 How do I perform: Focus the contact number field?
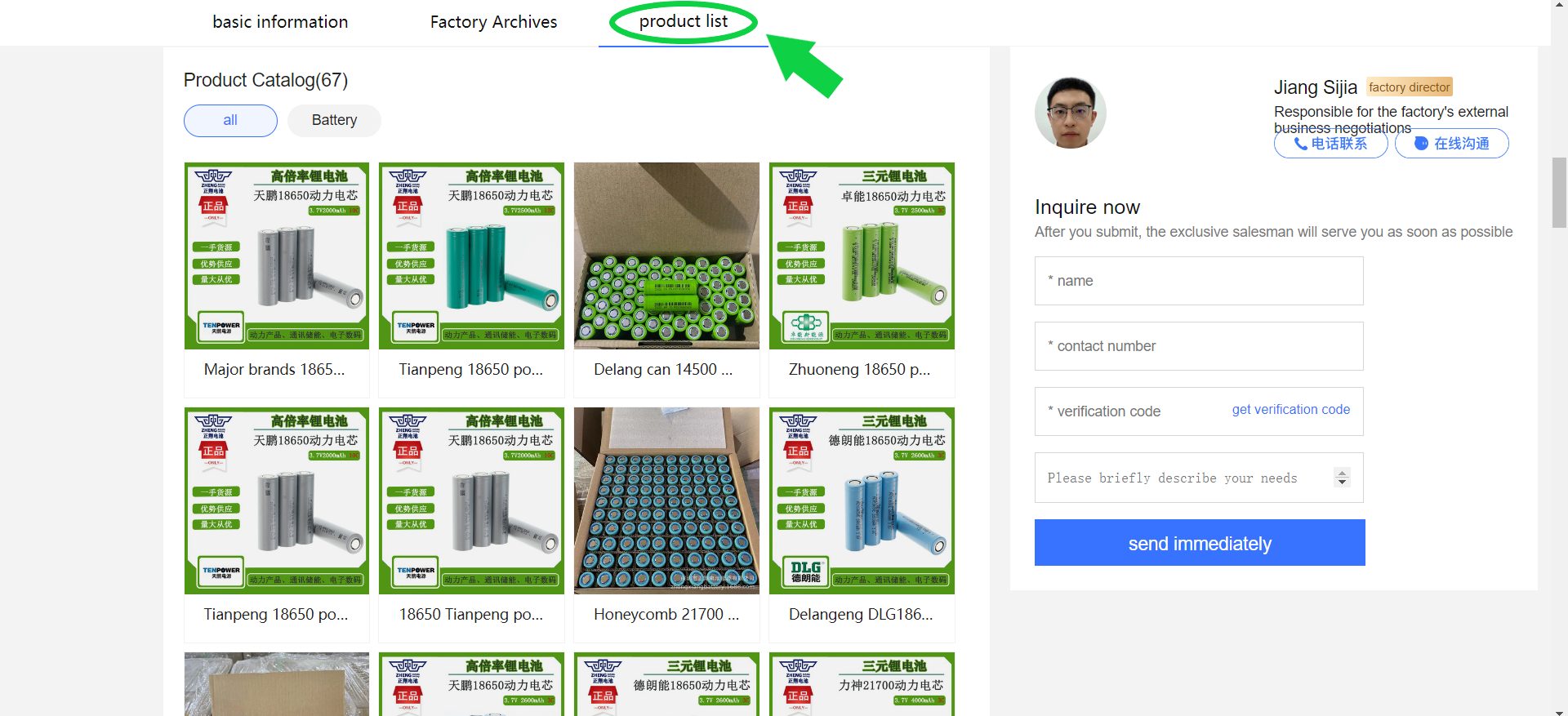(x=1199, y=346)
